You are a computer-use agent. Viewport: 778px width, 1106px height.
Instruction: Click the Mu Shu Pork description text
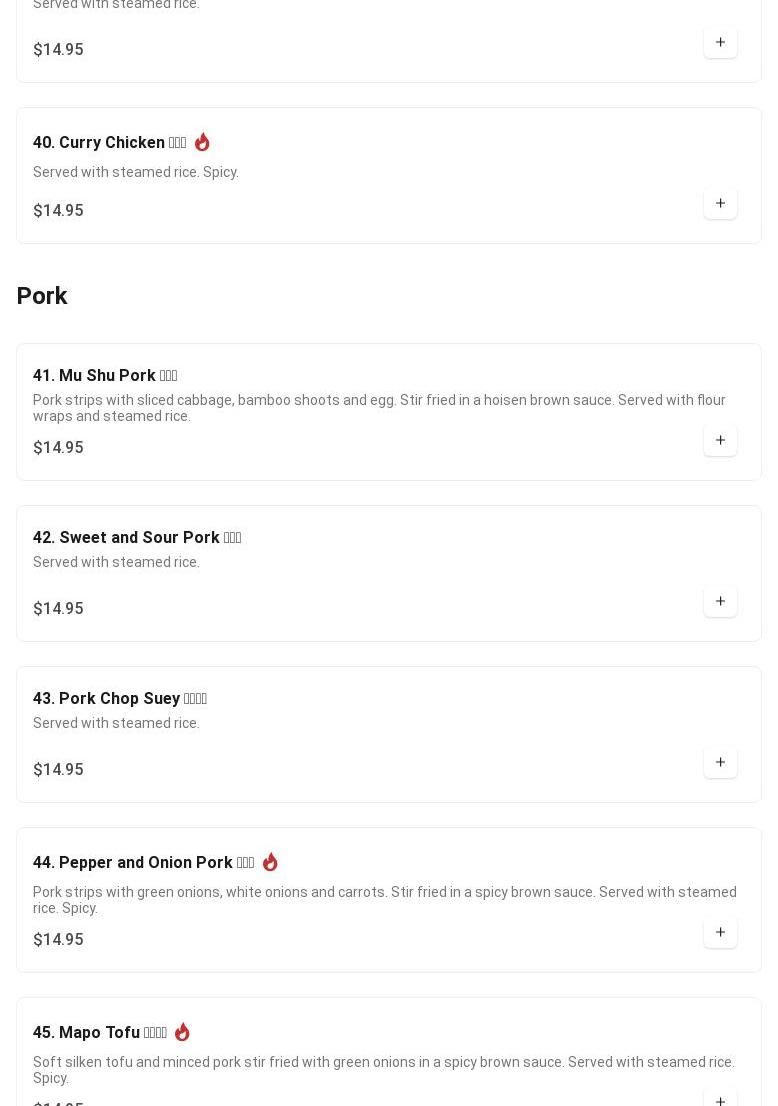point(379,408)
